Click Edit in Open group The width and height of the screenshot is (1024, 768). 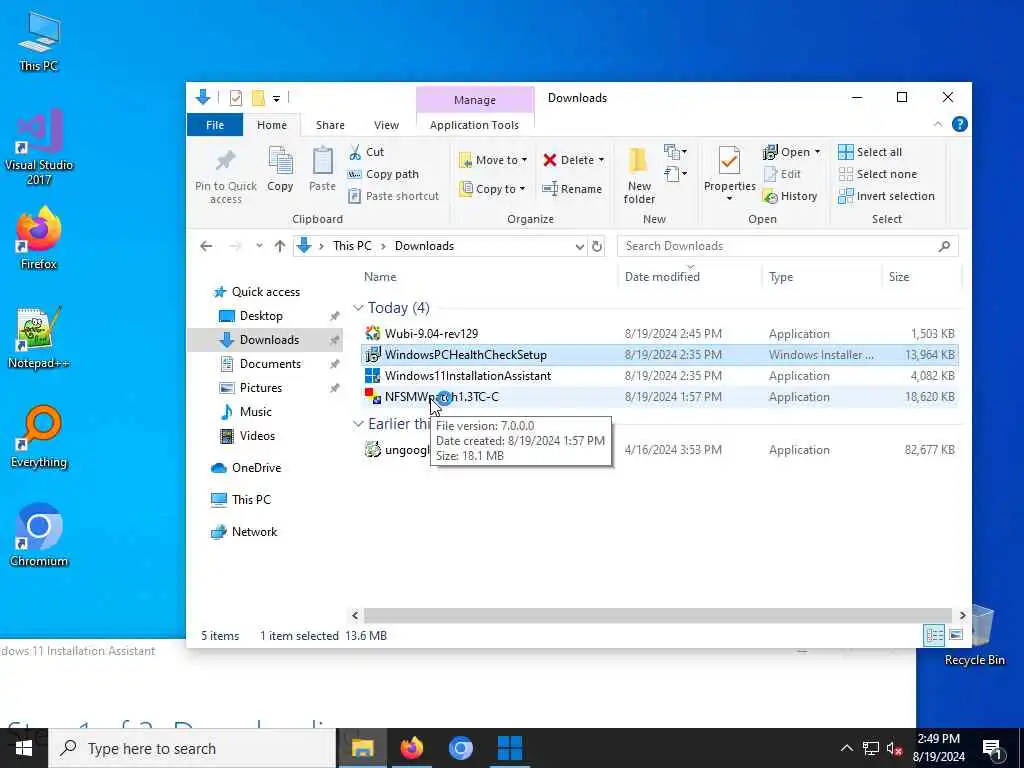(x=782, y=174)
